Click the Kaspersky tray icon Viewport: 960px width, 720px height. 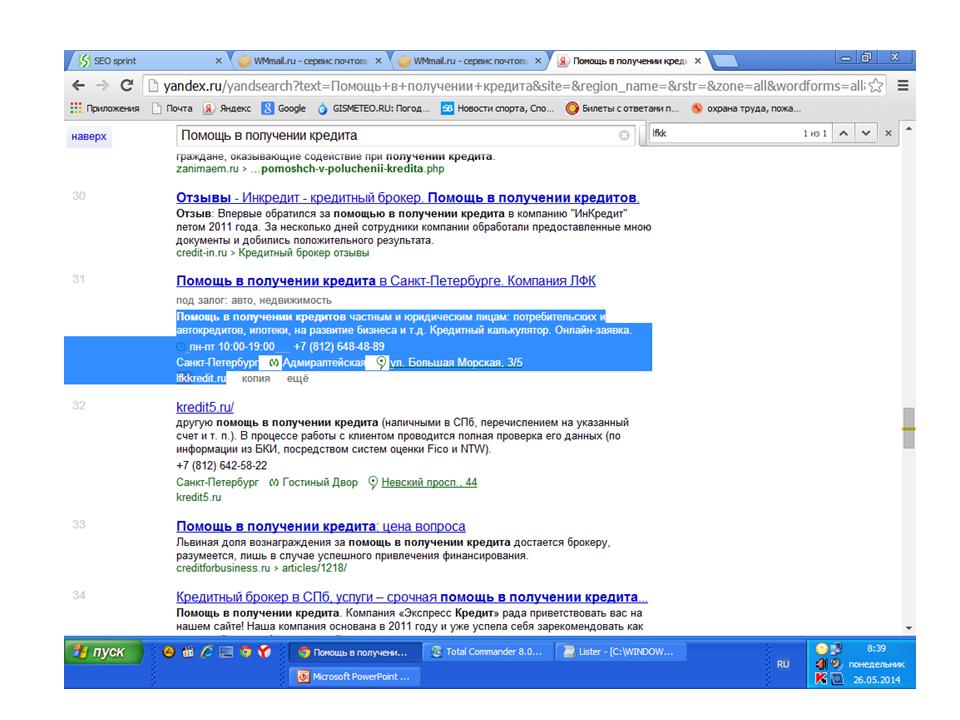(821, 678)
